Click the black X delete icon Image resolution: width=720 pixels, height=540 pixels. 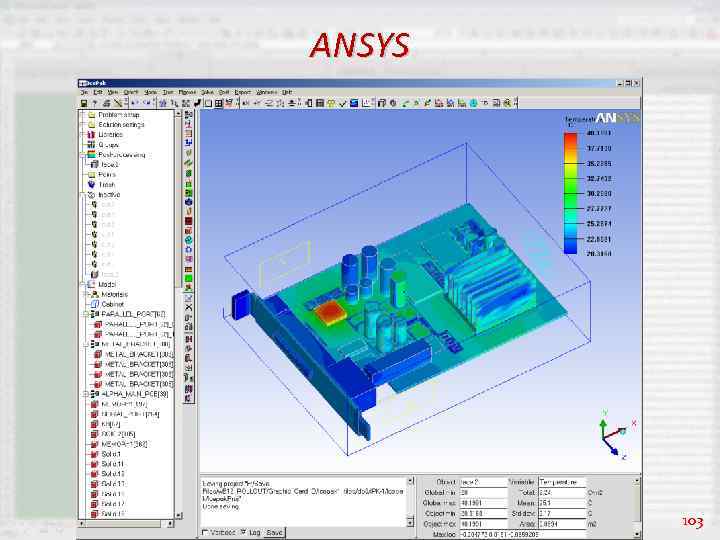coord(188,307)
